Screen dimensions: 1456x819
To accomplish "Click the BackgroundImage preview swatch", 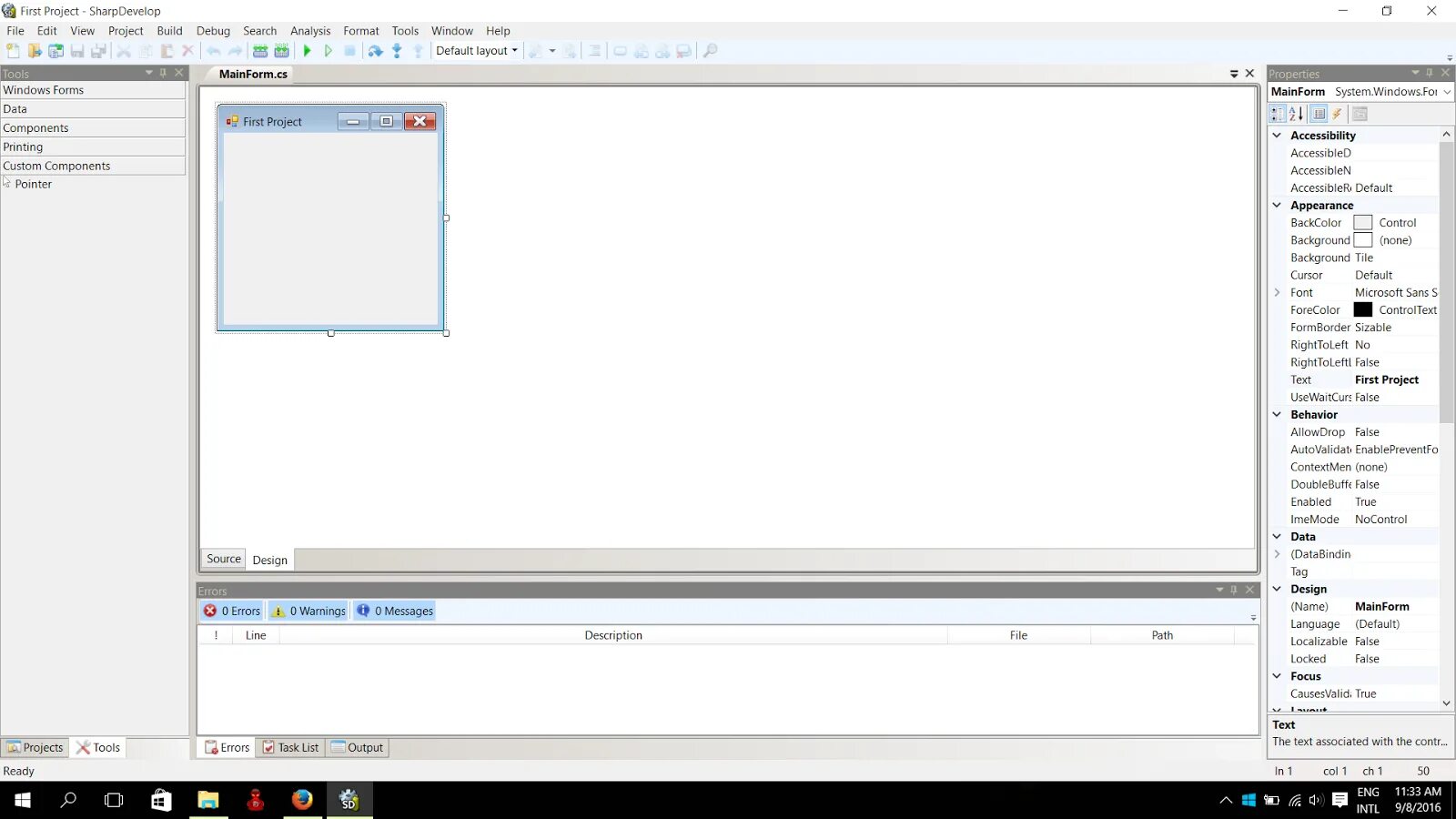I will tap(1362, 240).
